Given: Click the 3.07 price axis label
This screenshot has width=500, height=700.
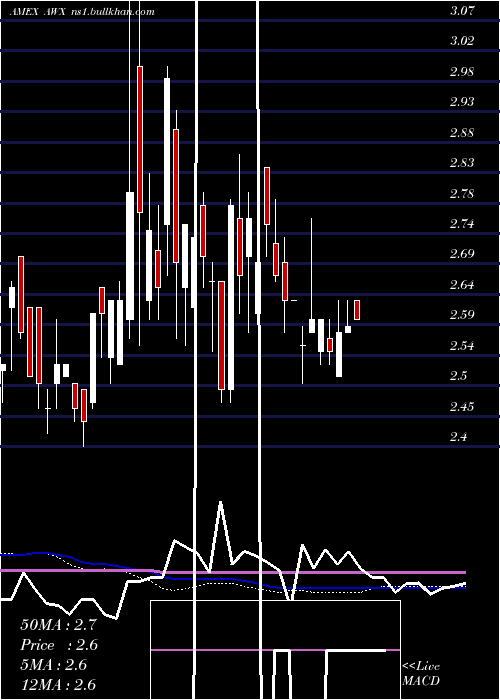Looking at the screenshot, I should click(462, 11).
